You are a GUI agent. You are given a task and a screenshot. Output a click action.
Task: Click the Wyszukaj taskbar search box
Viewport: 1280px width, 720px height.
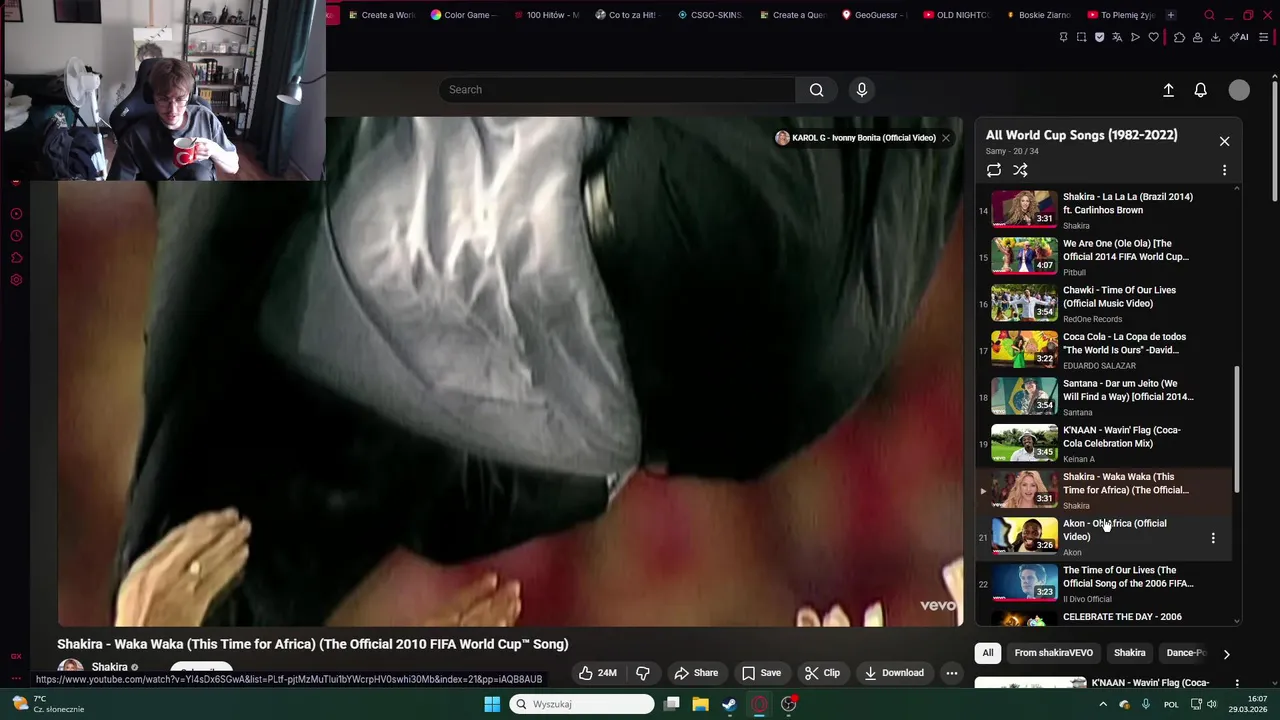(x=584, y=704)
